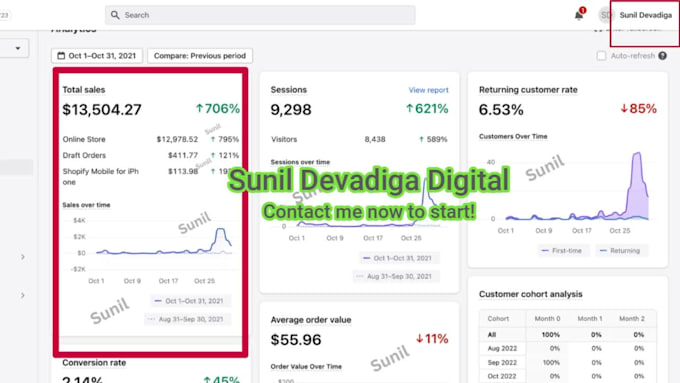Click the Visitors 8,438 value

[x=375, y=139]
